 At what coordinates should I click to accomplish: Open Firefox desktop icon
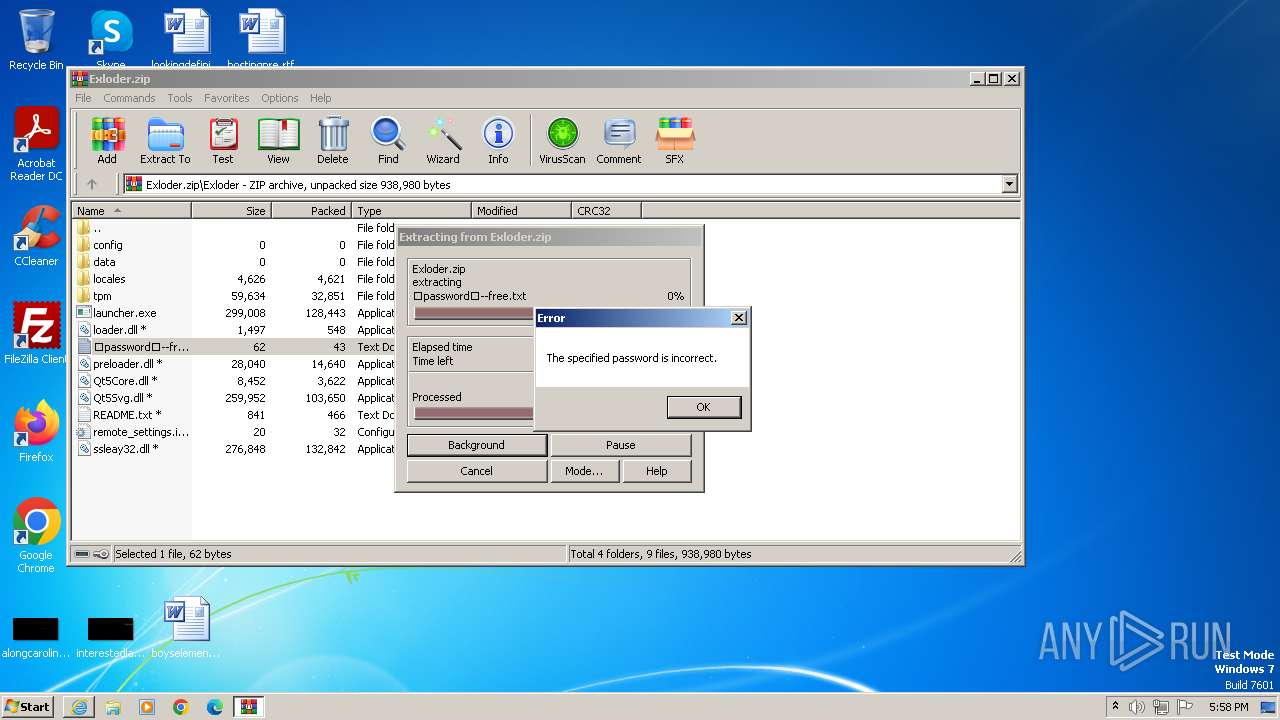(36, 432)
